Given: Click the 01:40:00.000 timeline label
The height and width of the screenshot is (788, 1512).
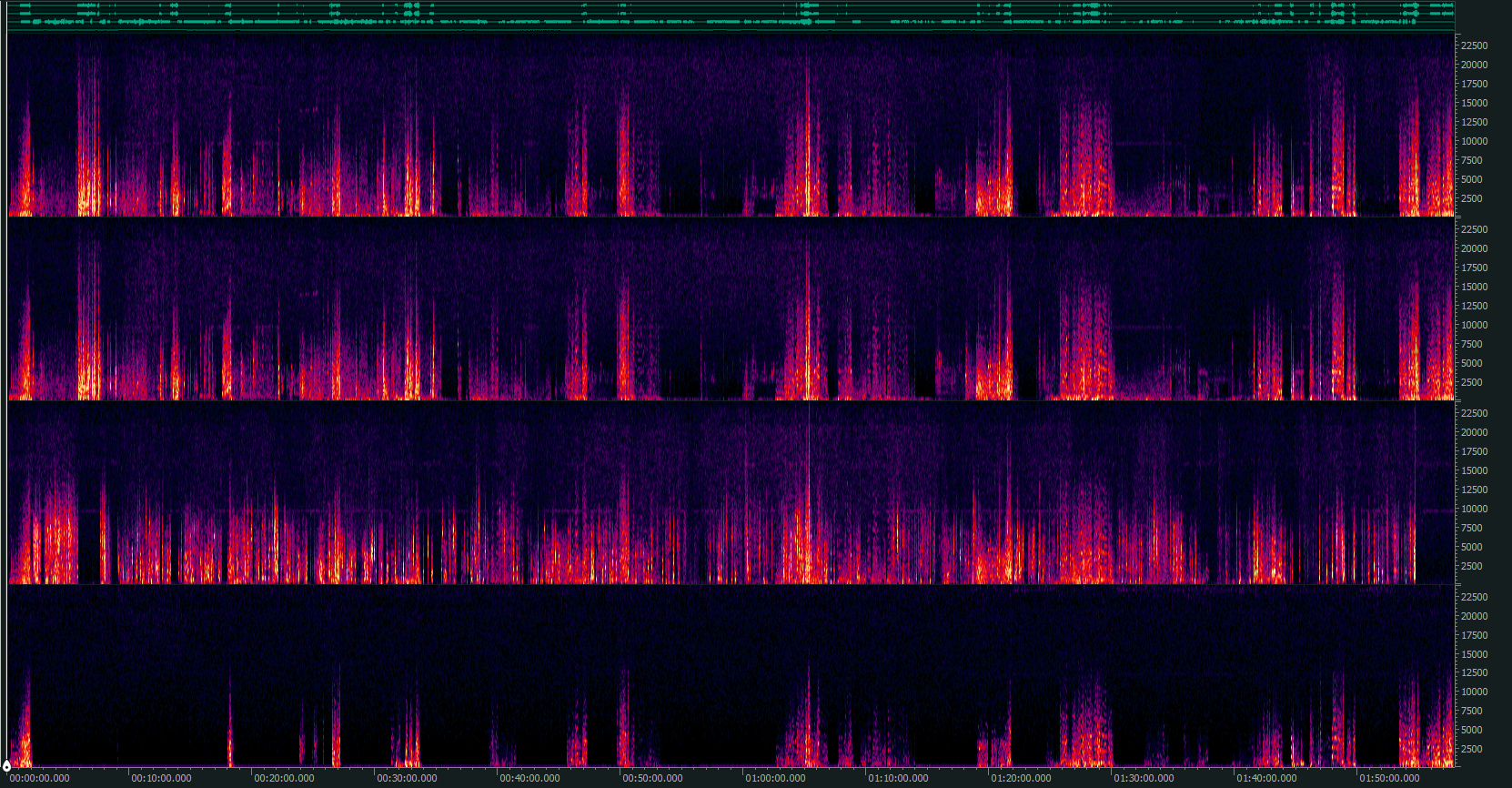Looking at the screenshot, I should (1266, 778).
